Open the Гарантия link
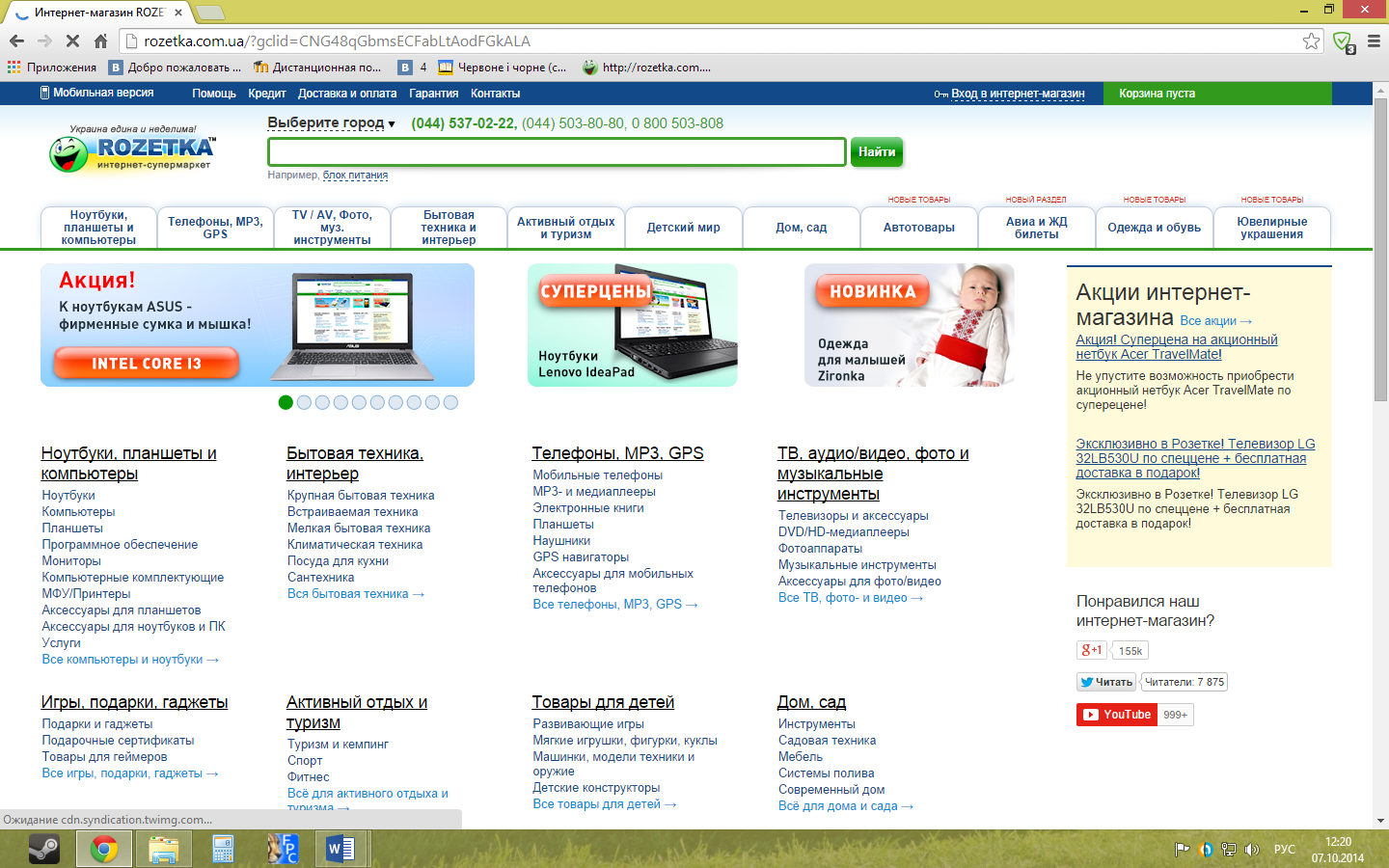This screenshot has width=1389, height=868. [434, 94]
